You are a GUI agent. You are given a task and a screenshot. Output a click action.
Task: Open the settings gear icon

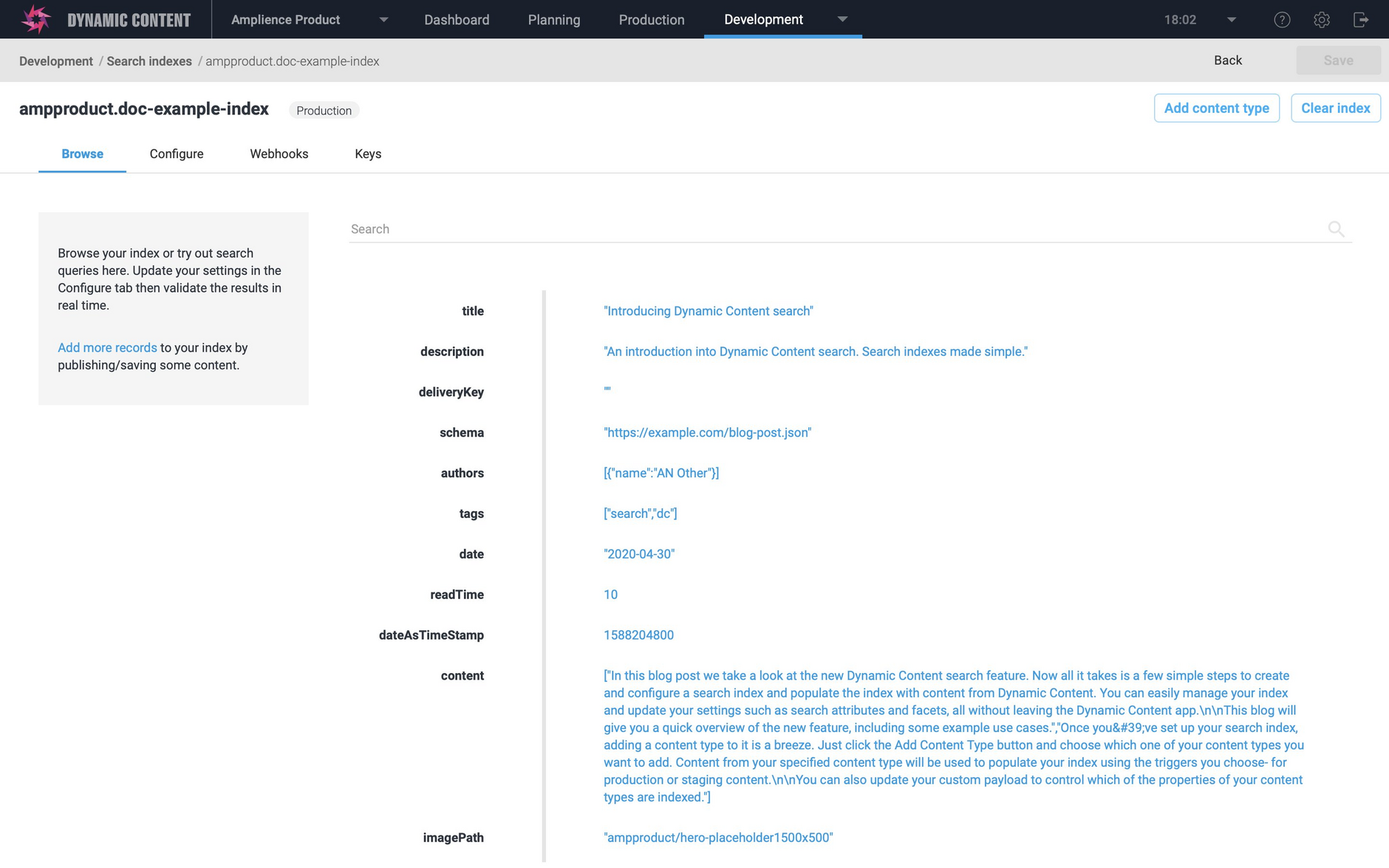[1322, 20]
